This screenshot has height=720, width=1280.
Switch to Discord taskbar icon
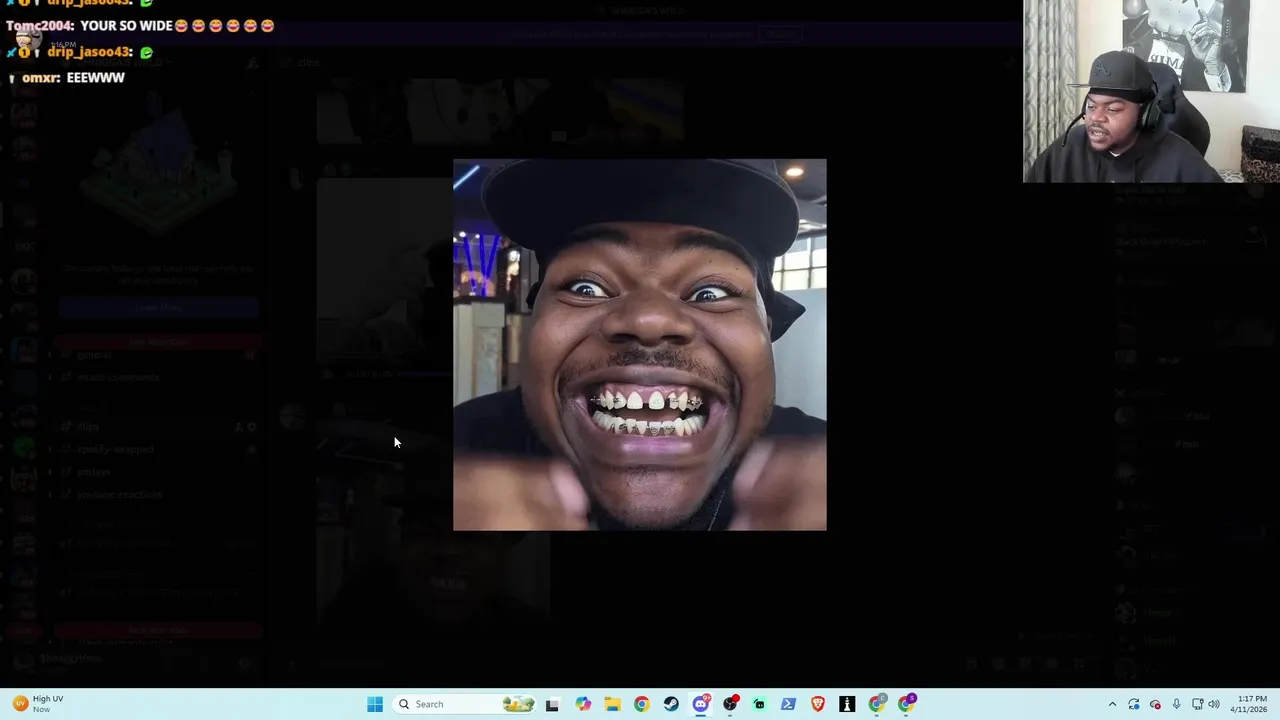click(701, 704)
